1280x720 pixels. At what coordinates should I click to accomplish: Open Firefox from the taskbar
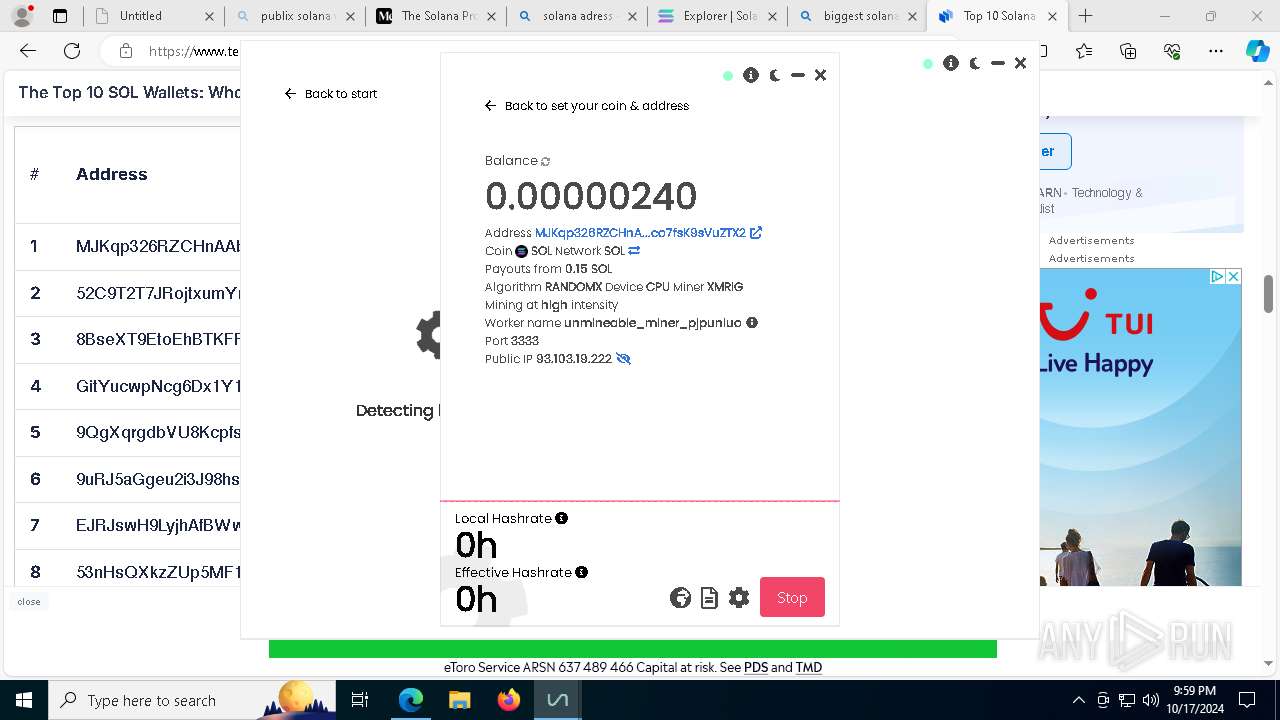point(508,700)
